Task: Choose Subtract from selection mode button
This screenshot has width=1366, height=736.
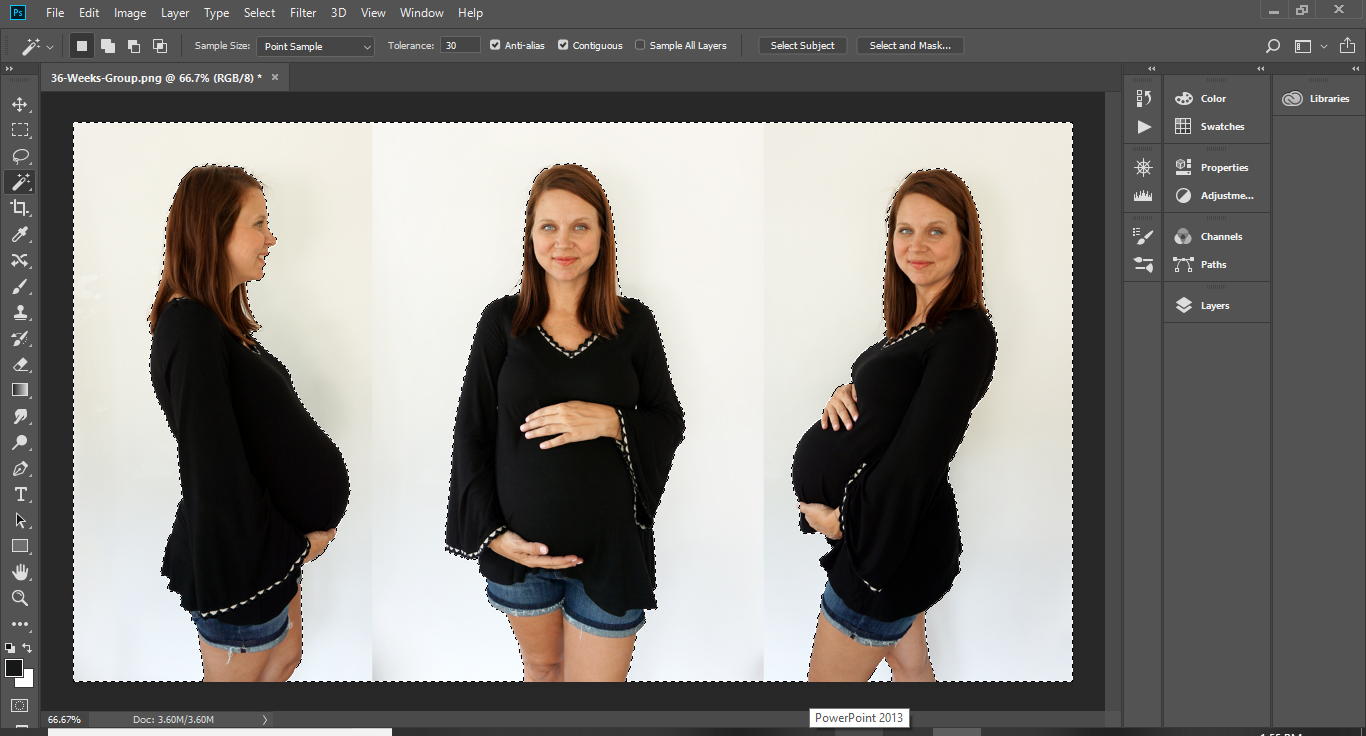Action: (134, 46)
